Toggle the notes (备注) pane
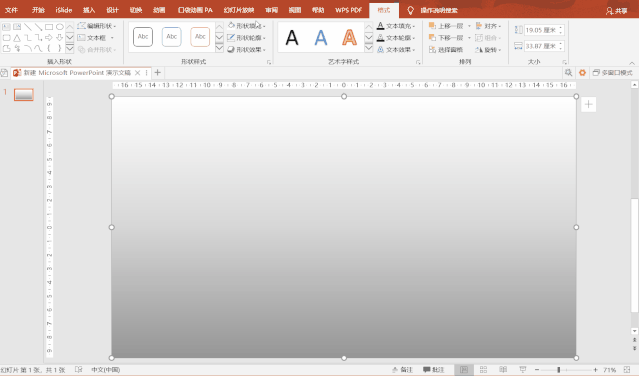The height and width of the screenshot is (376, 639). [402, 369]
